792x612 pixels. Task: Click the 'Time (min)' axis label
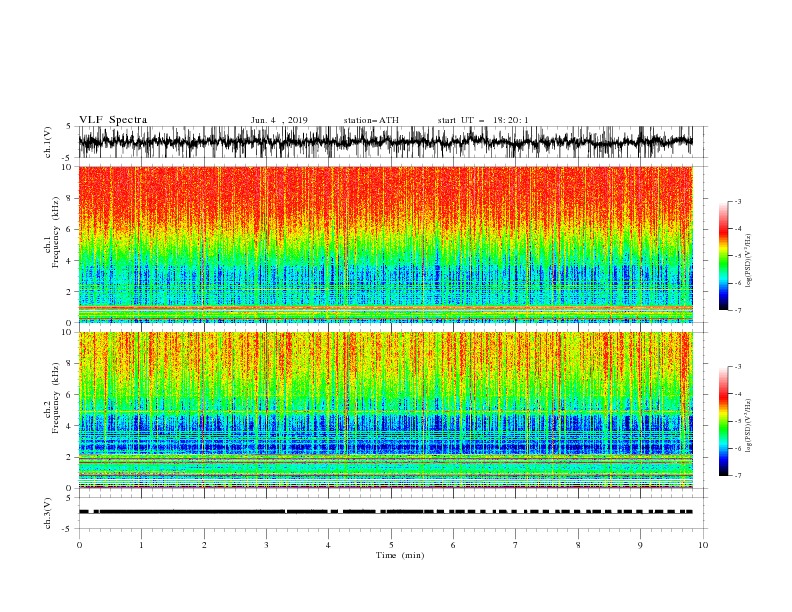[400, 555]
